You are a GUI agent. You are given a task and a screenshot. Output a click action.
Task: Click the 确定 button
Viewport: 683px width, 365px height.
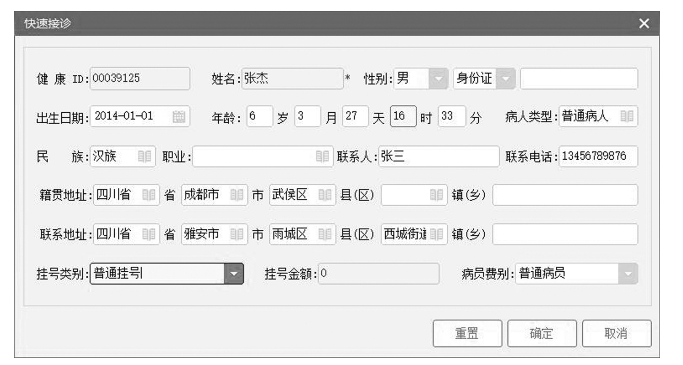pyautogui.click(x=542, y=334)
